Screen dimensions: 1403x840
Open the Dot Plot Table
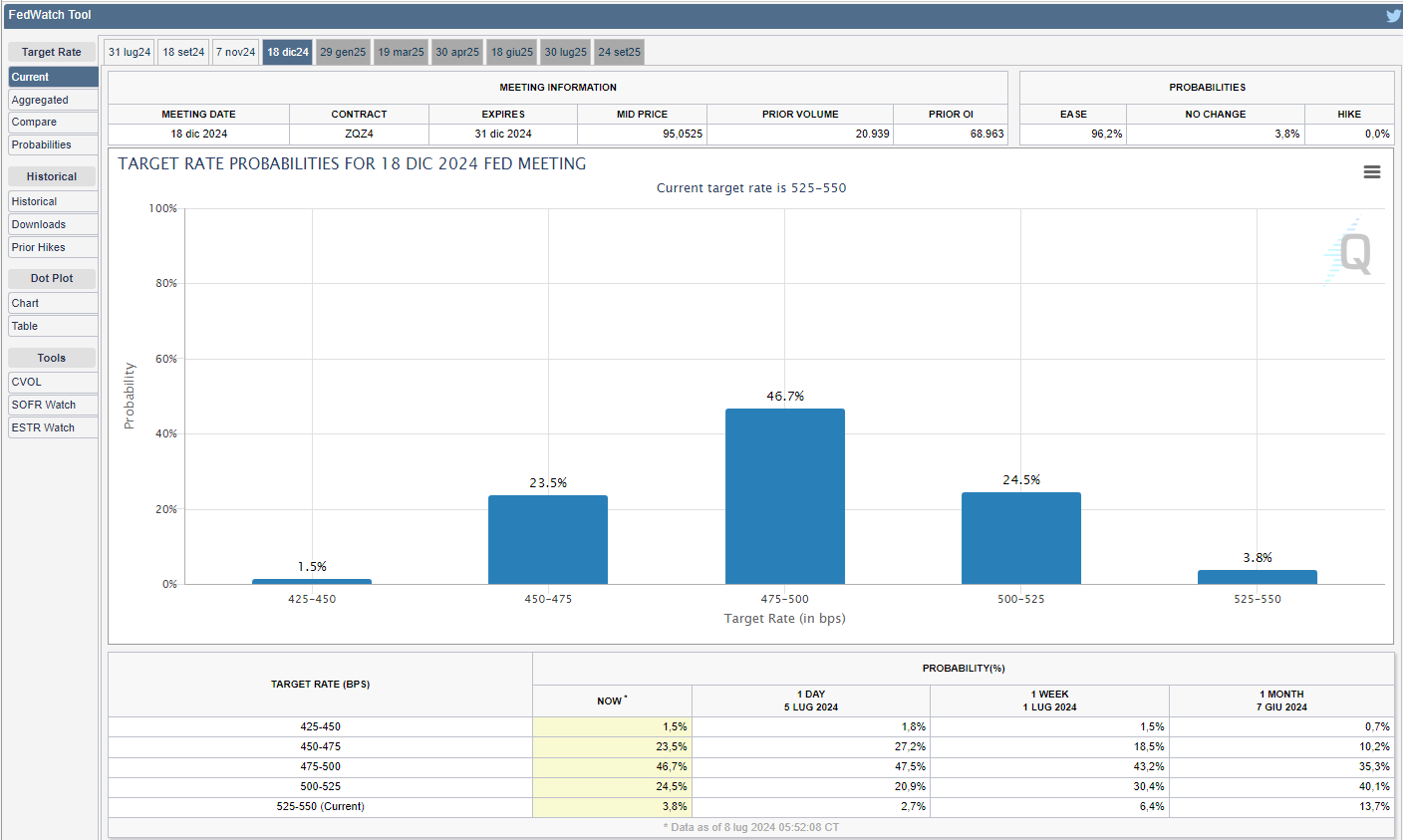coord(53,326)
